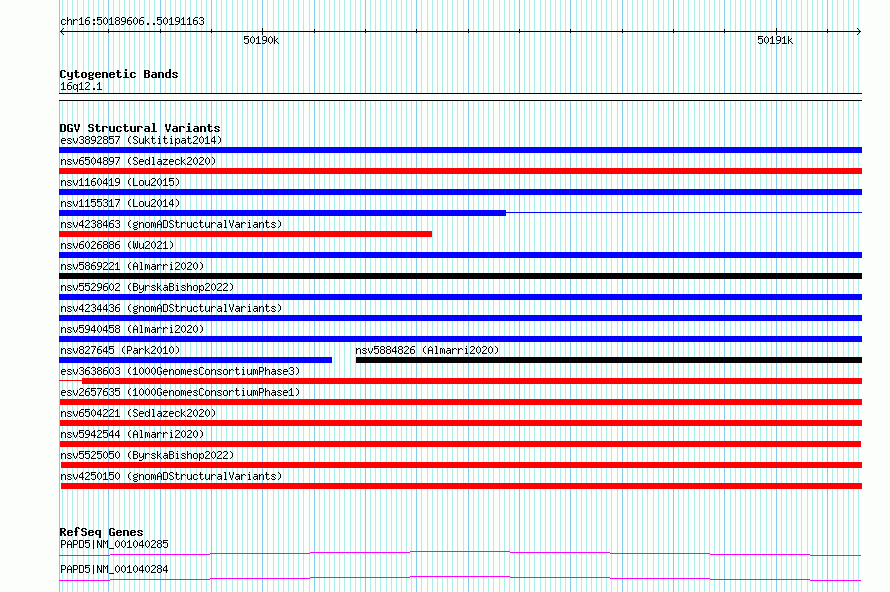This screenshot has width=890, height=592.
Task: Open PAPD5|NM_001040285 gene label
Action: tap(114, 544)
